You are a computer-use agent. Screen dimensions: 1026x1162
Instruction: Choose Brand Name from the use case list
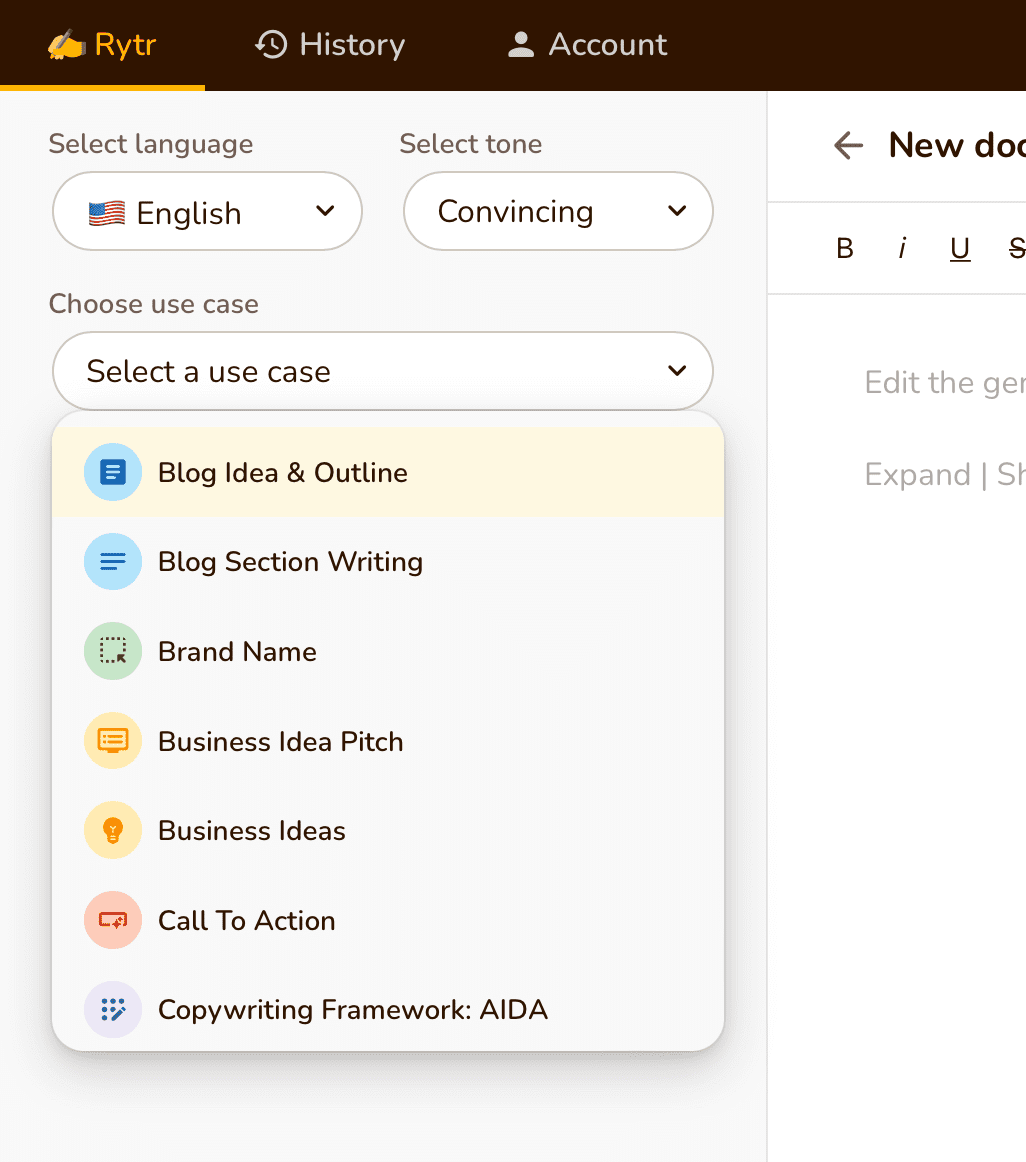point(238,652)
